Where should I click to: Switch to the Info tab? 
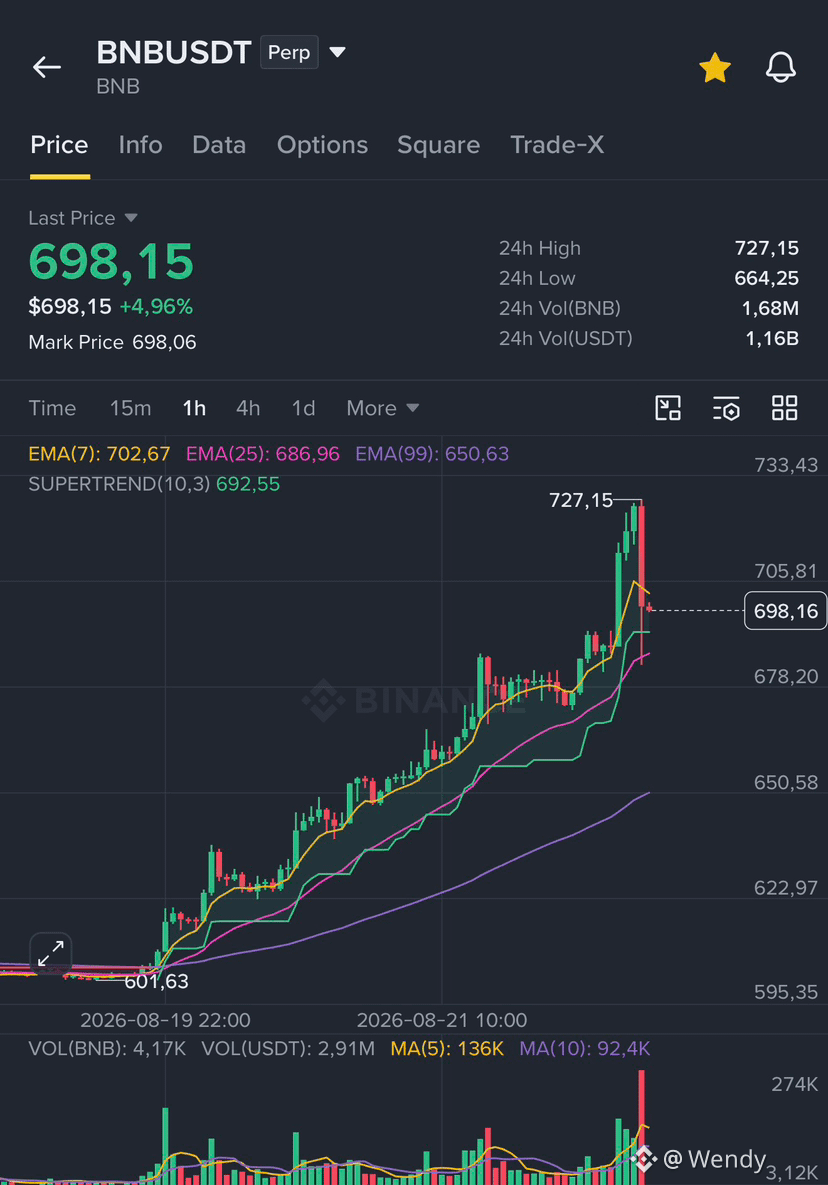(x=141, y=144)
